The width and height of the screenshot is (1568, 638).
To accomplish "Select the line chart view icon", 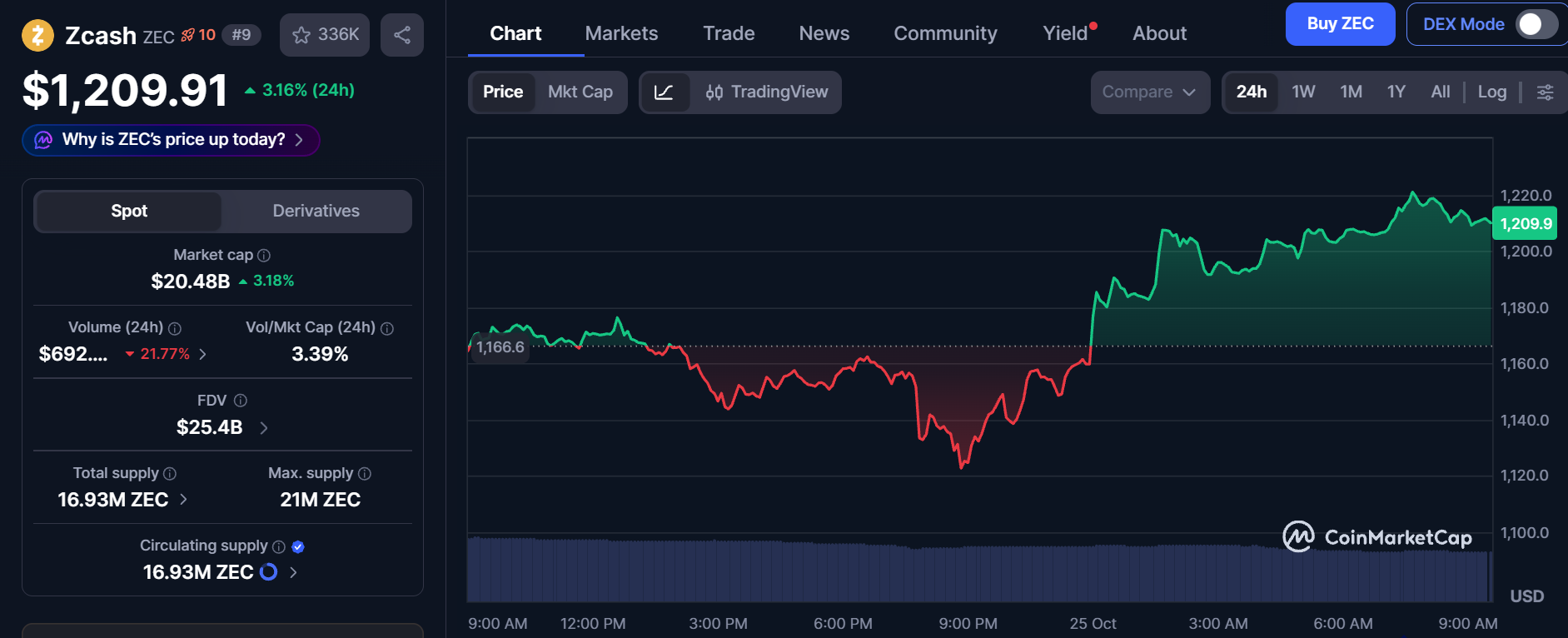I will (665, 92).
